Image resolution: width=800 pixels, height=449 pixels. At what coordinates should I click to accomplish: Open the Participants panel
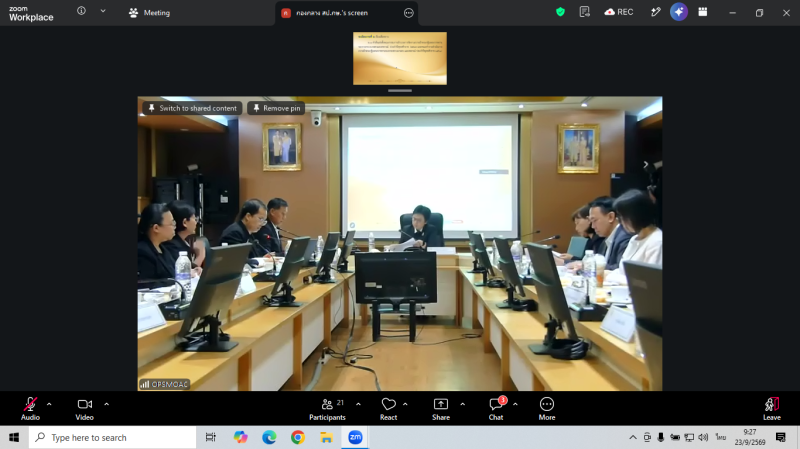click(x=327, y=409)
